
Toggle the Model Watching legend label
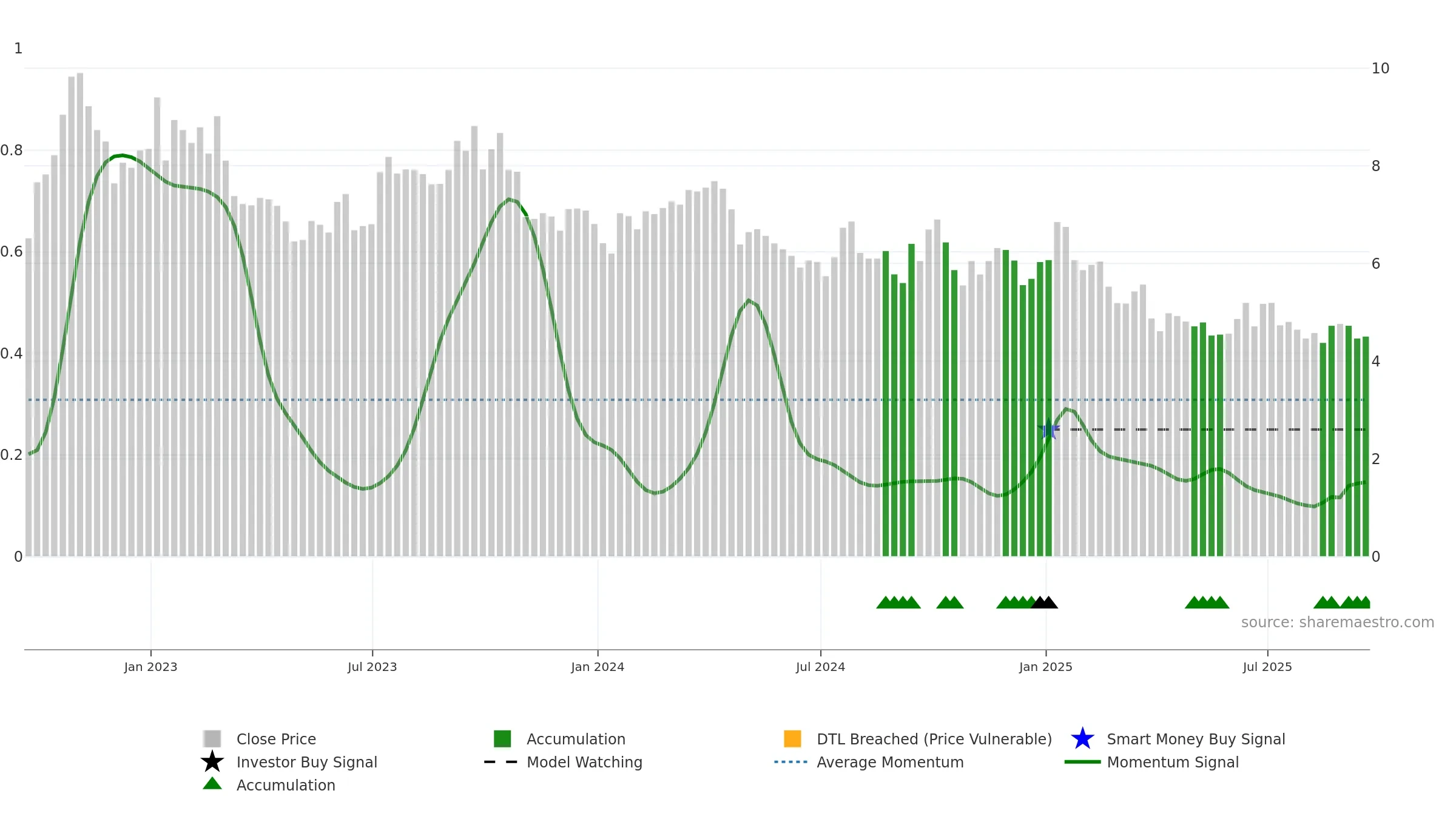tap(584, 762)
